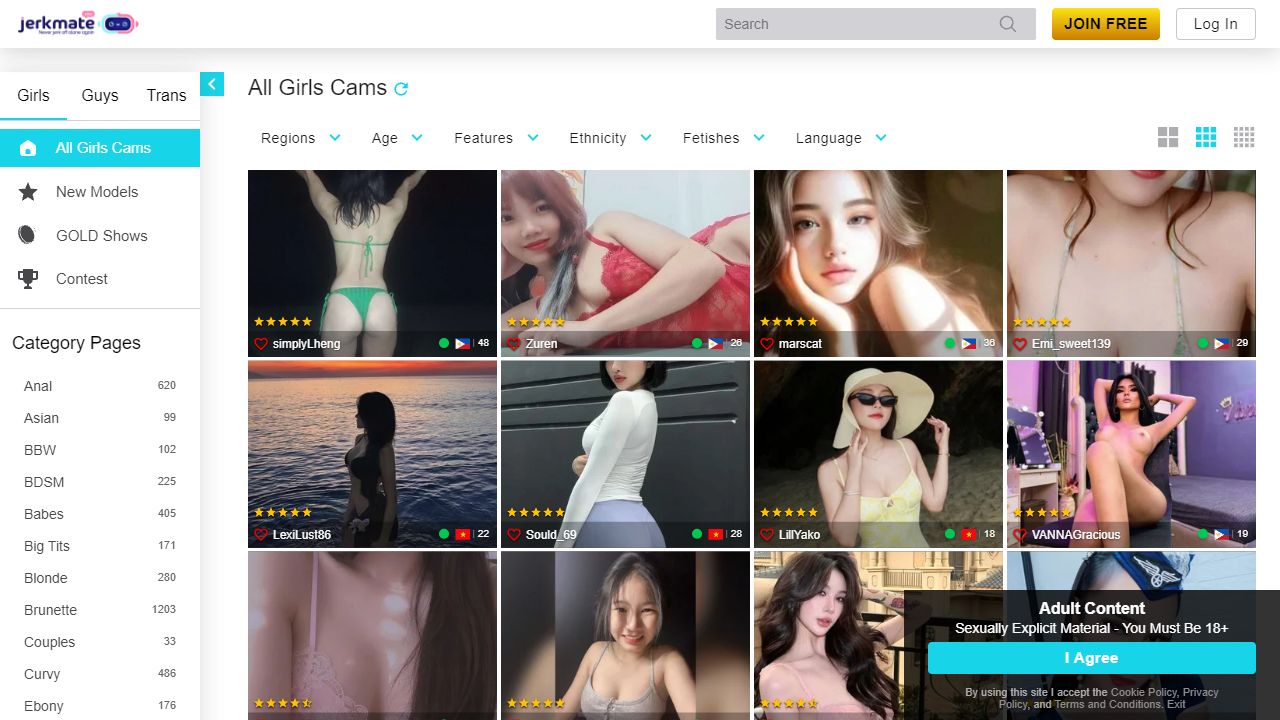
Task: Open the Fetishes filter dropdown
Action: 723,138
